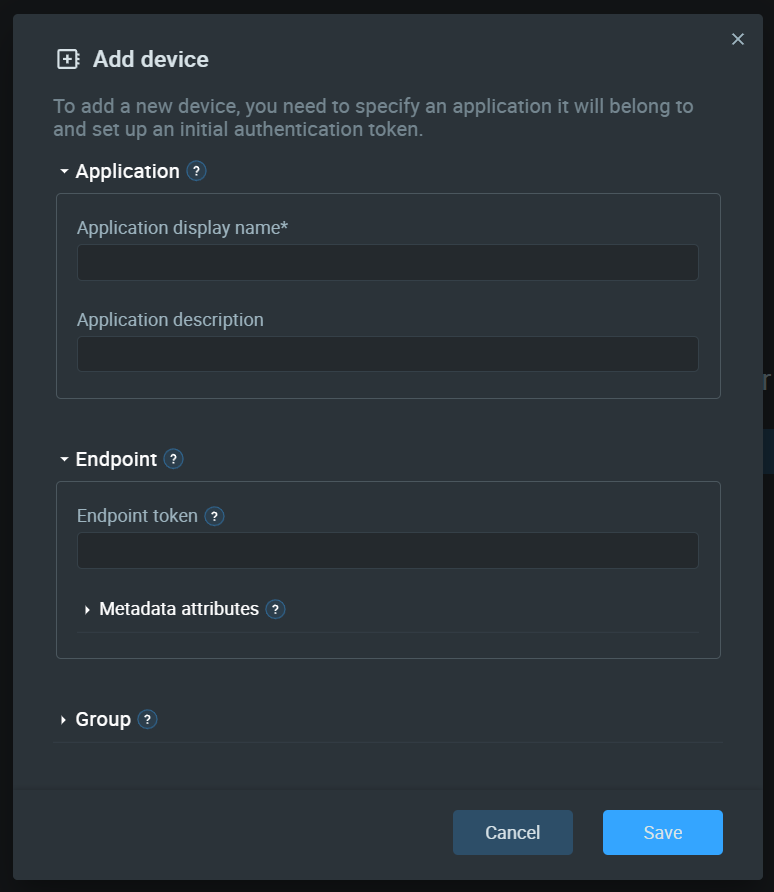Click the Add device plus icon
This screenshot has width=774, height=892.
coord(68,59)
